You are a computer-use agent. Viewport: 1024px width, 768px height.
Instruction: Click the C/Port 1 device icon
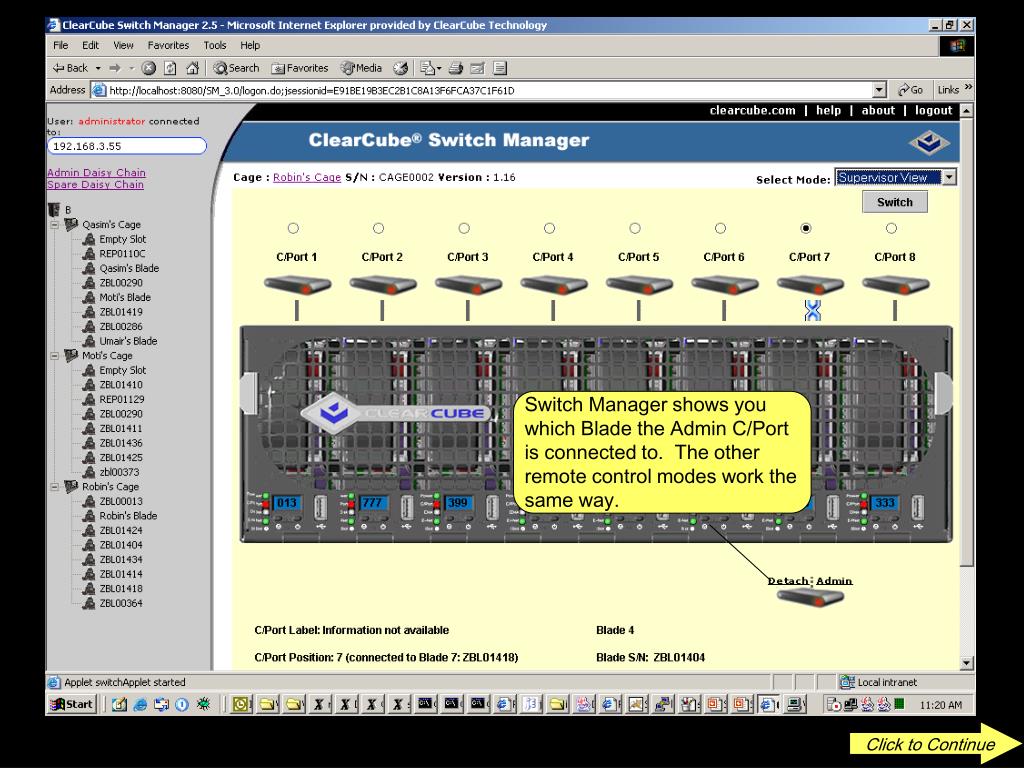tap(297, 285)
